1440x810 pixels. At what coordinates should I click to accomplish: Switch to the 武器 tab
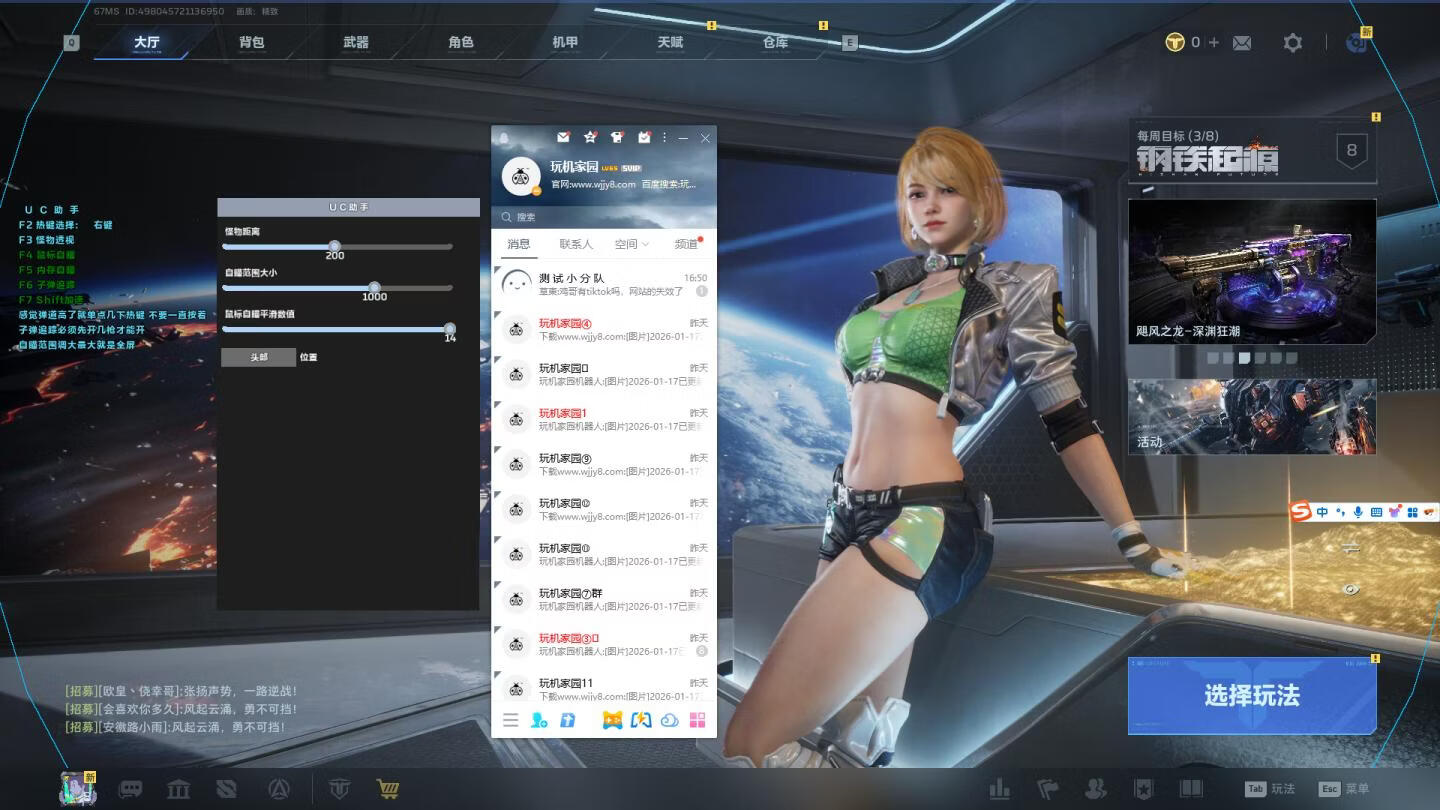(356, 43)
